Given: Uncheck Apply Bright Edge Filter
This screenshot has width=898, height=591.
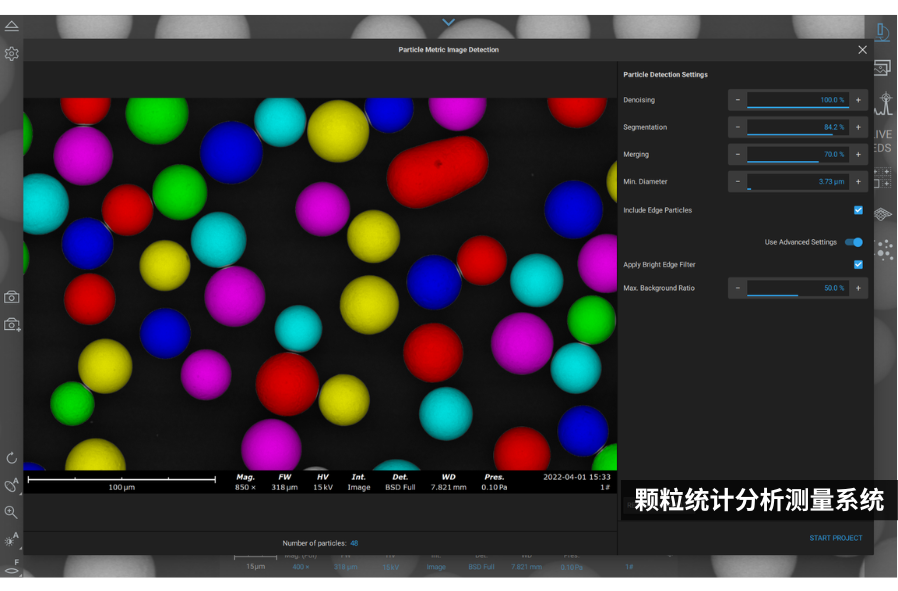Looking at the screenshot, I should click(858, 265).
